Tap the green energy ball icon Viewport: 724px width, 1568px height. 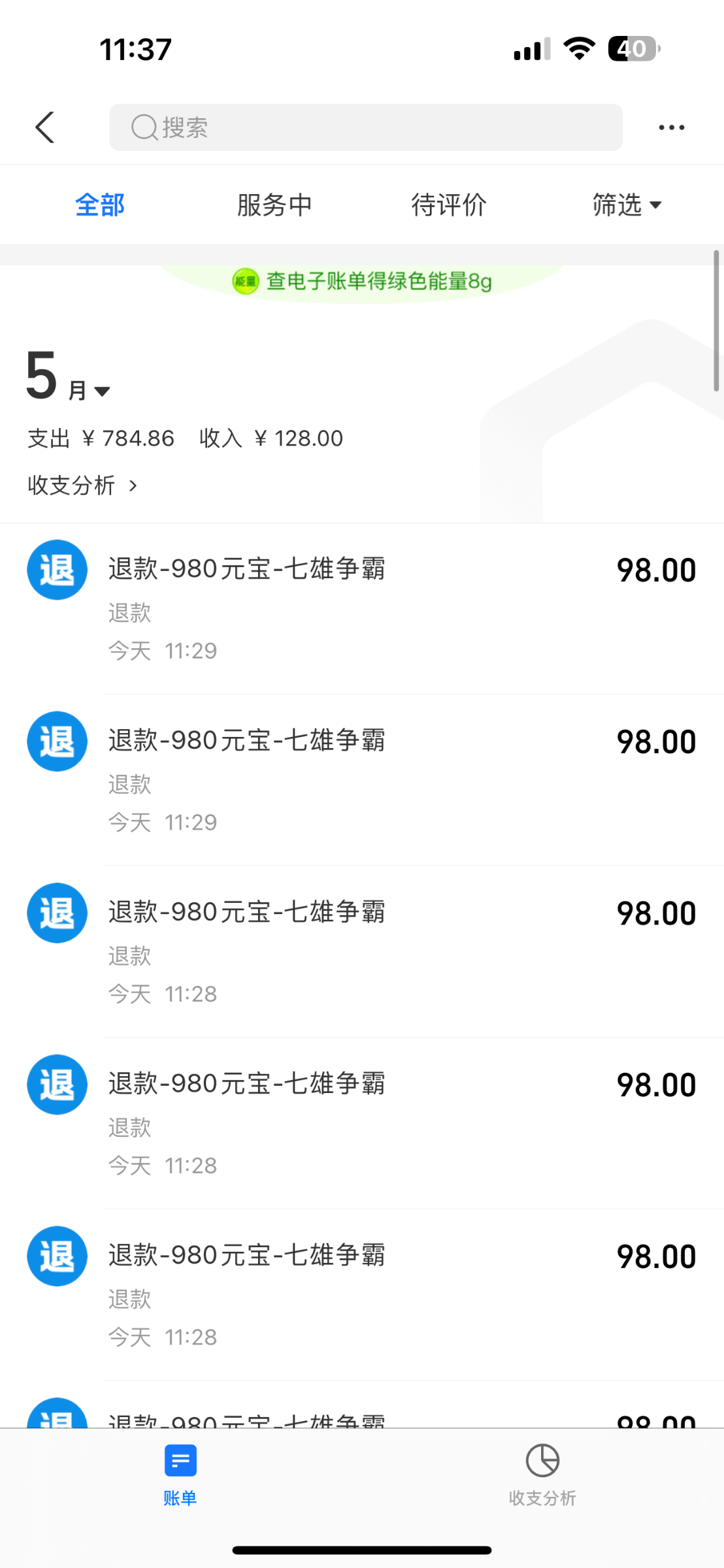[x=246, y=282]
